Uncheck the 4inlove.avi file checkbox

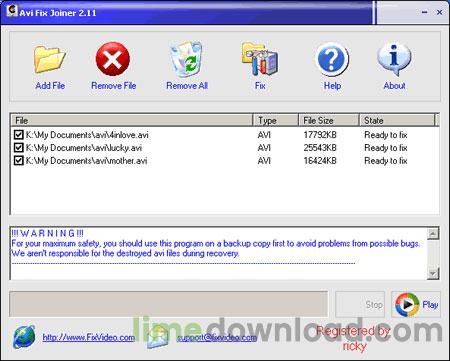pyautogui.click(x=18, y=135)
